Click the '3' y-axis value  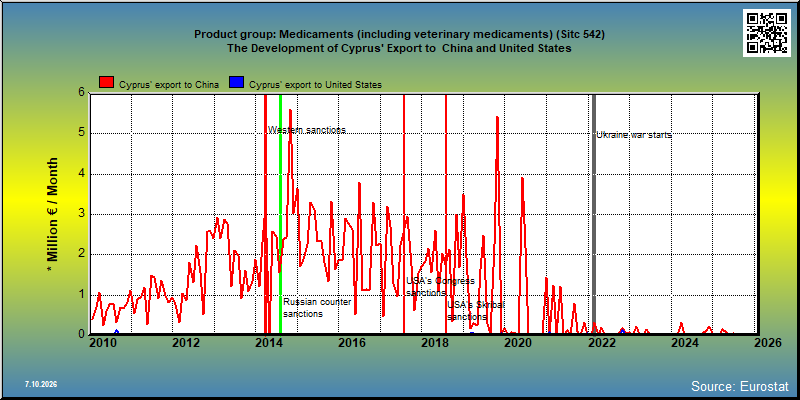81,214
